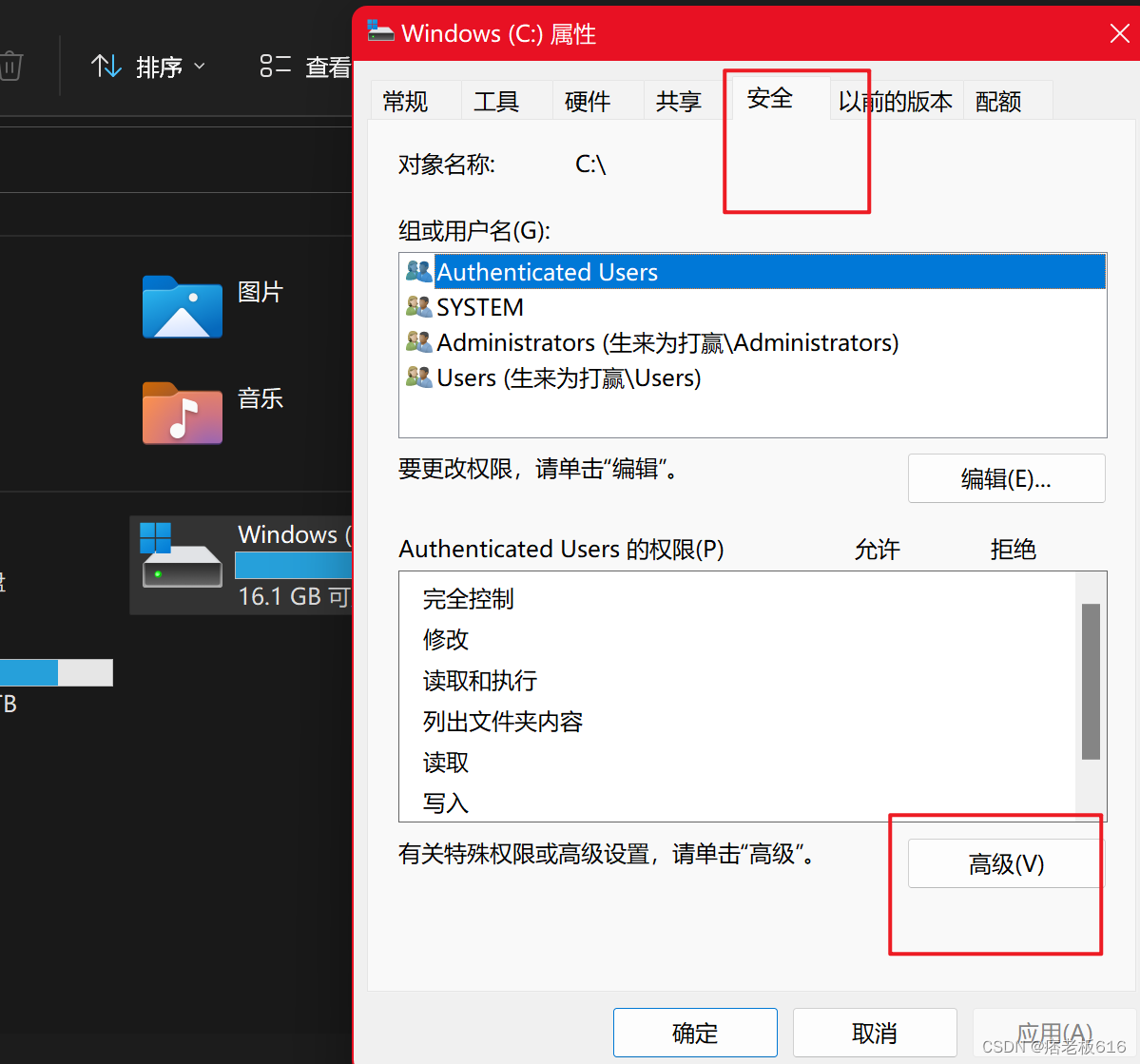This screenshot has width=1140, height=1064.
Task: Confirm with the 确定 button
Action: (x=695, y=1033)
